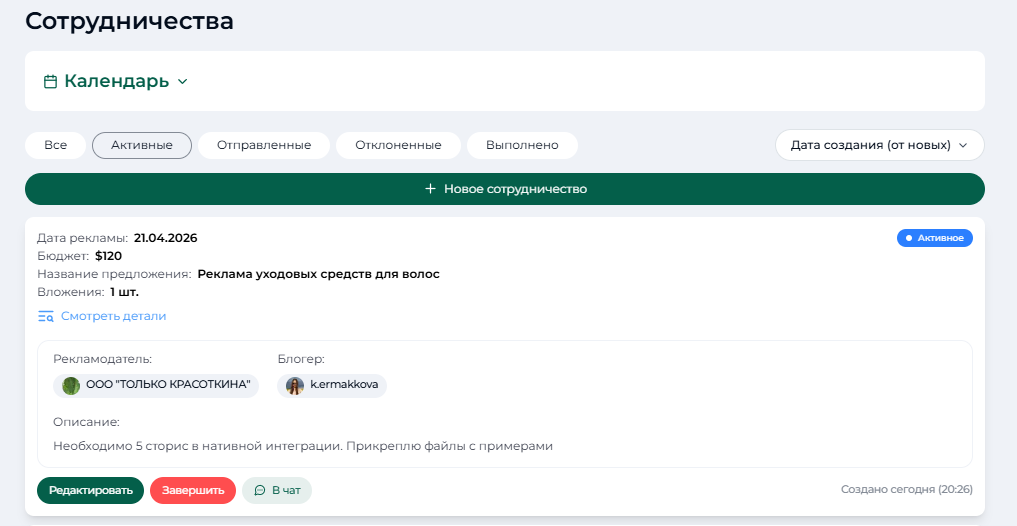Click the Редактировать button
Image resolution: width=1017 pixels, height=526 pixels.
90,490
